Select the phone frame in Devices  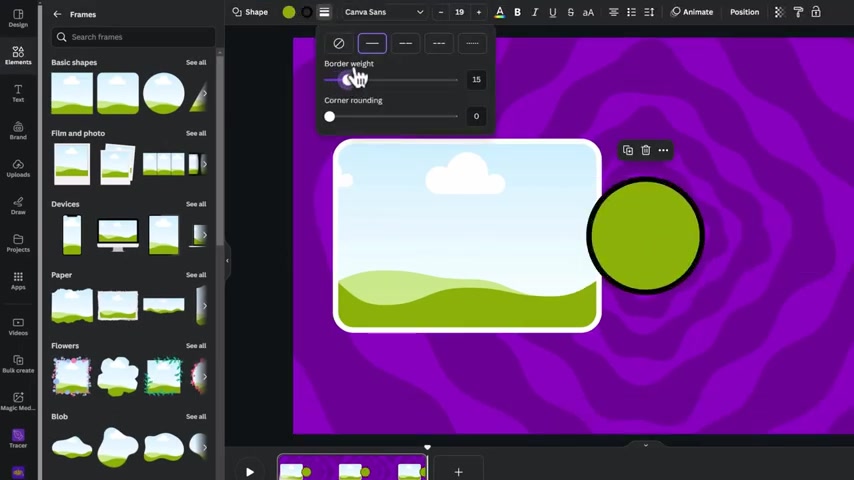coord(72,235)
